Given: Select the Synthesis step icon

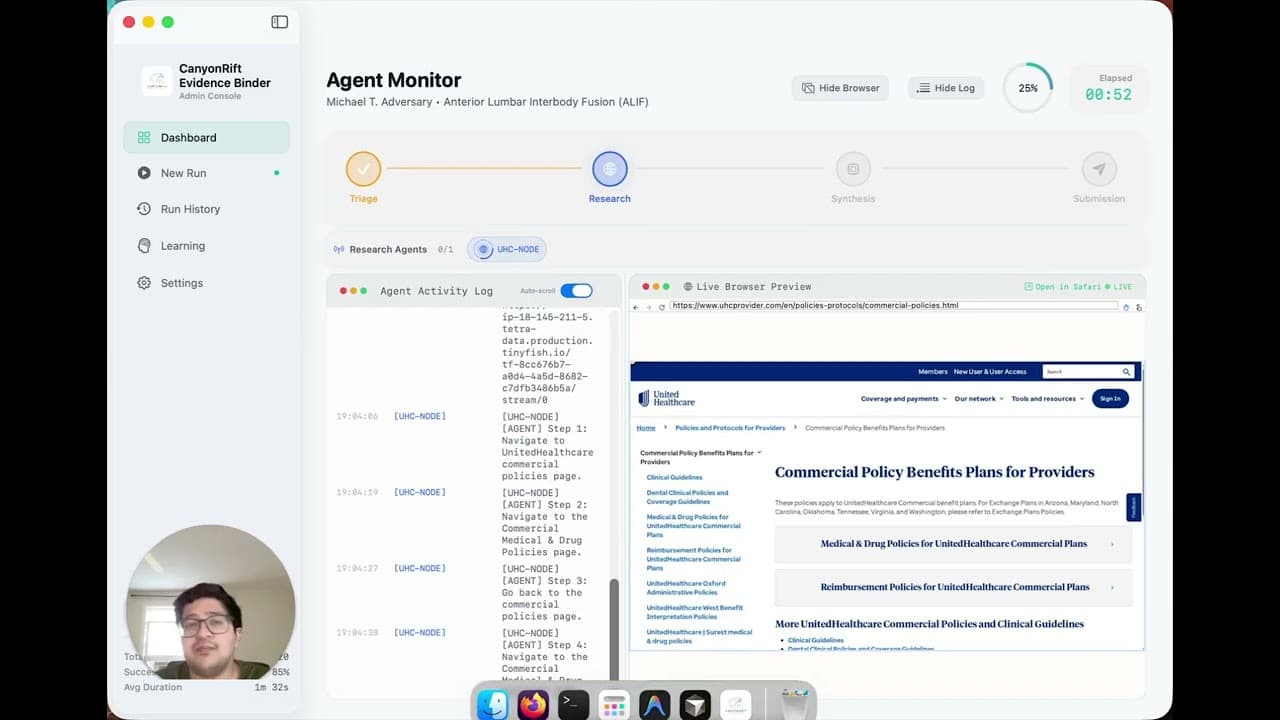Looking at the screenshot, I should (x=853, y=169).
